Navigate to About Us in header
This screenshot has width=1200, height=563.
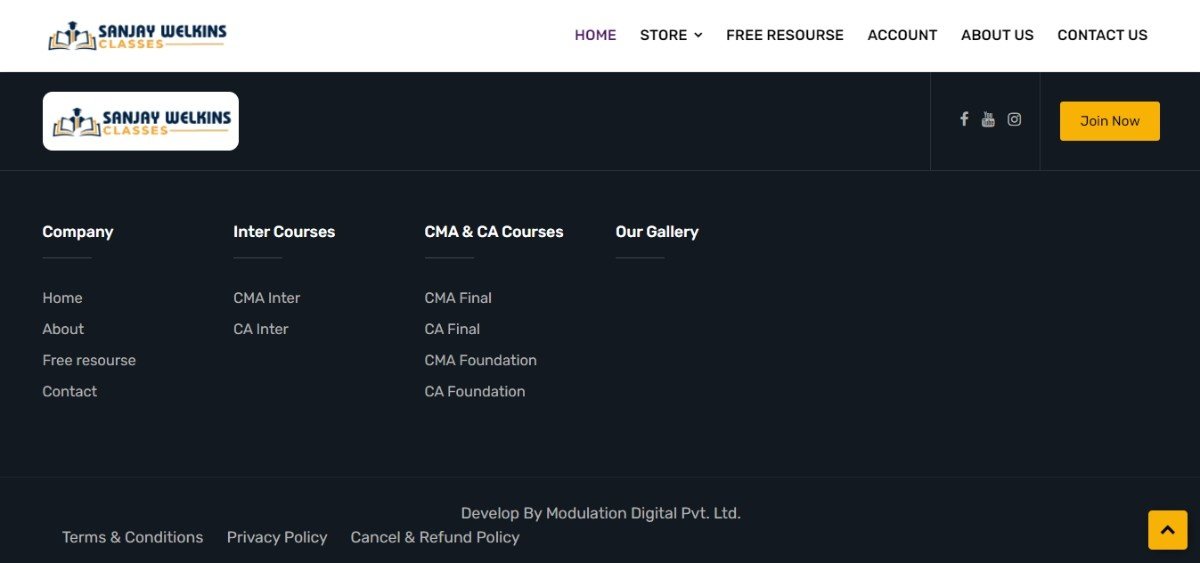[997, 35]
